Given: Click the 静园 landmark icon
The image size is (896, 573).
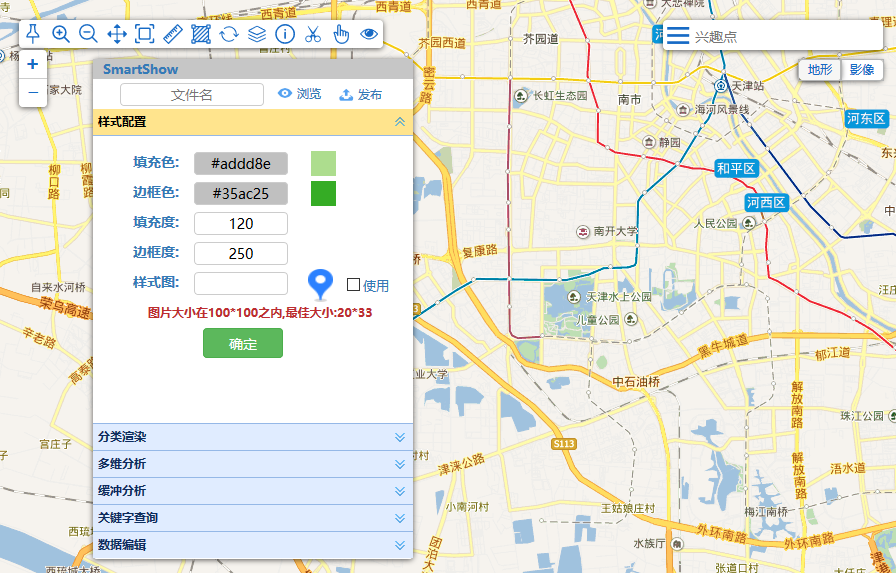Looking at the screenshot, I should [x=649, y=141].
